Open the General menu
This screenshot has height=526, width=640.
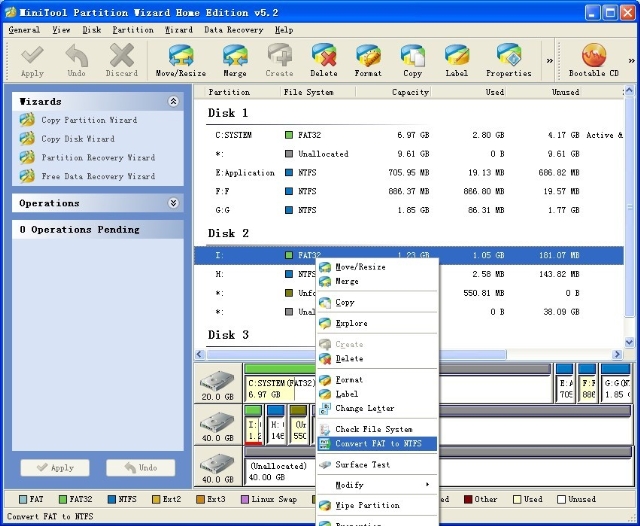(x=24, y=30)
